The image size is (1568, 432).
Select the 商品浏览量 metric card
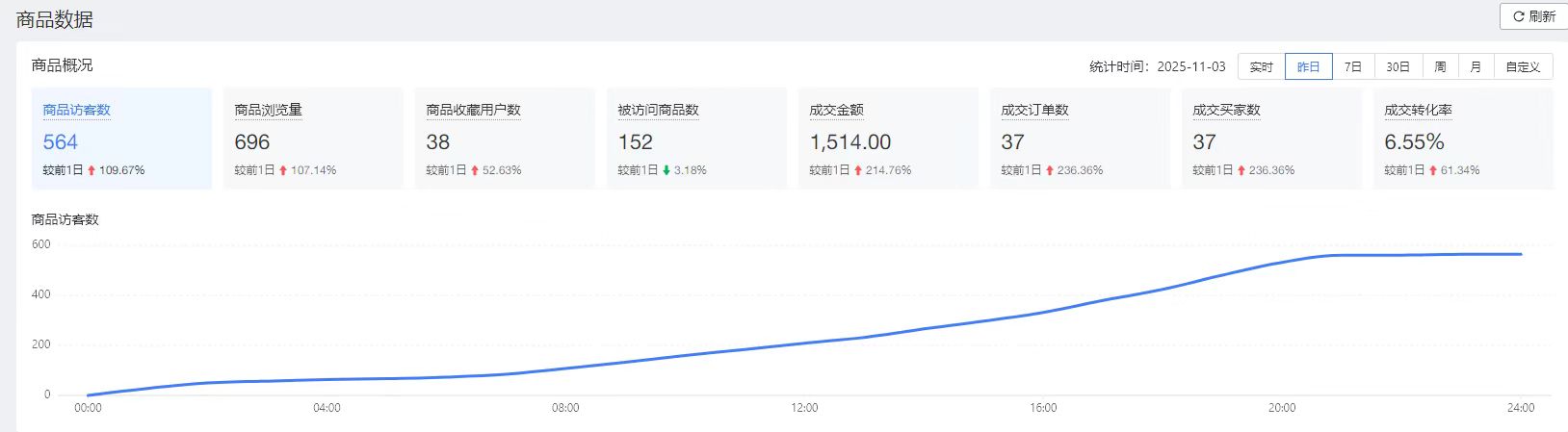(x=313, y=139)
